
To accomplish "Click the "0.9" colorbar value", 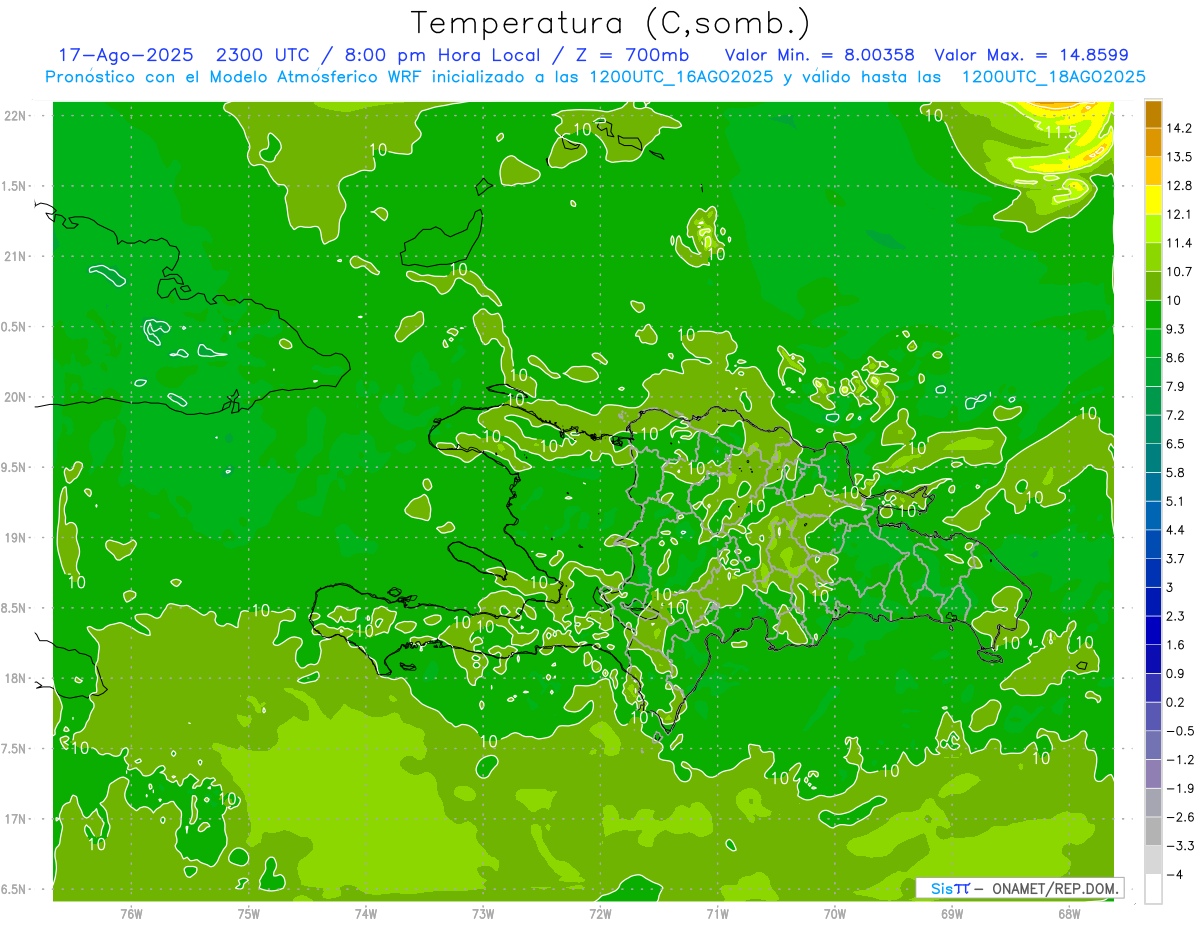I will pos(1176,673).
